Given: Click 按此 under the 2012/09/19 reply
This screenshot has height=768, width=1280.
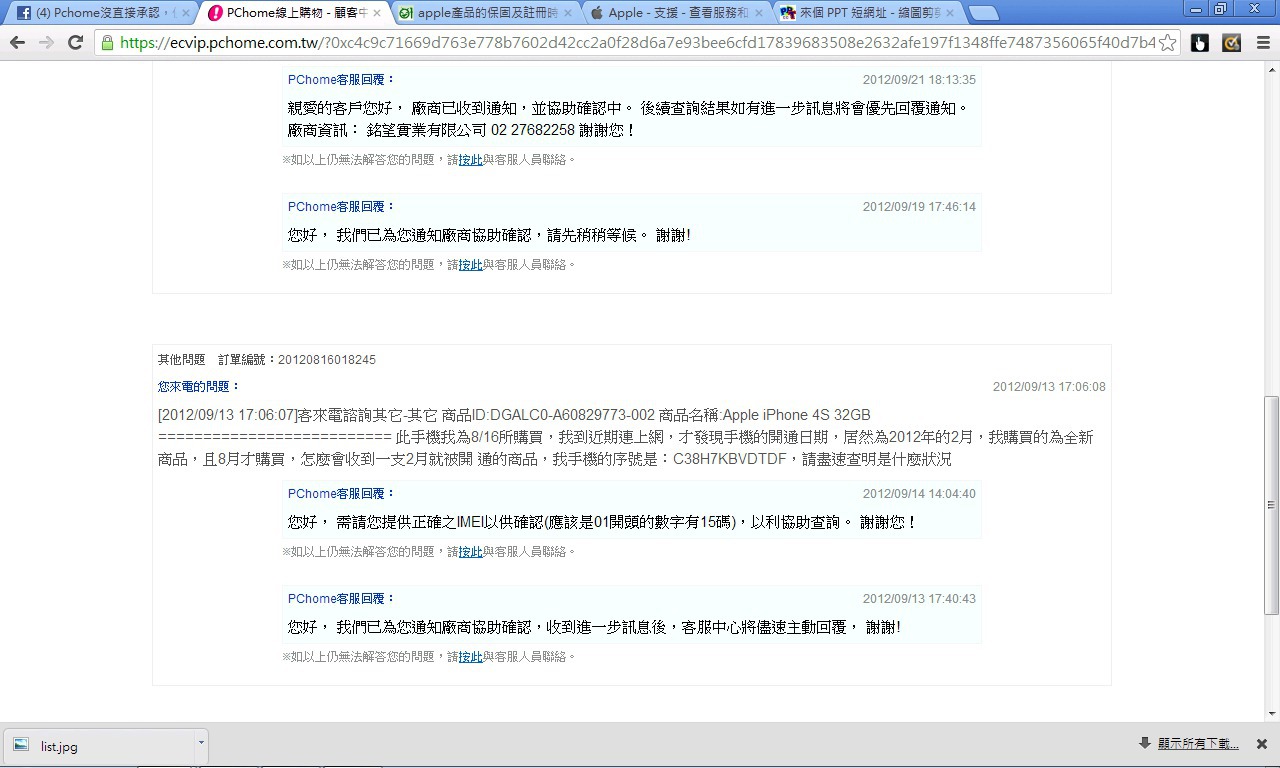Looking at the screenshot, I should [470, 265].
